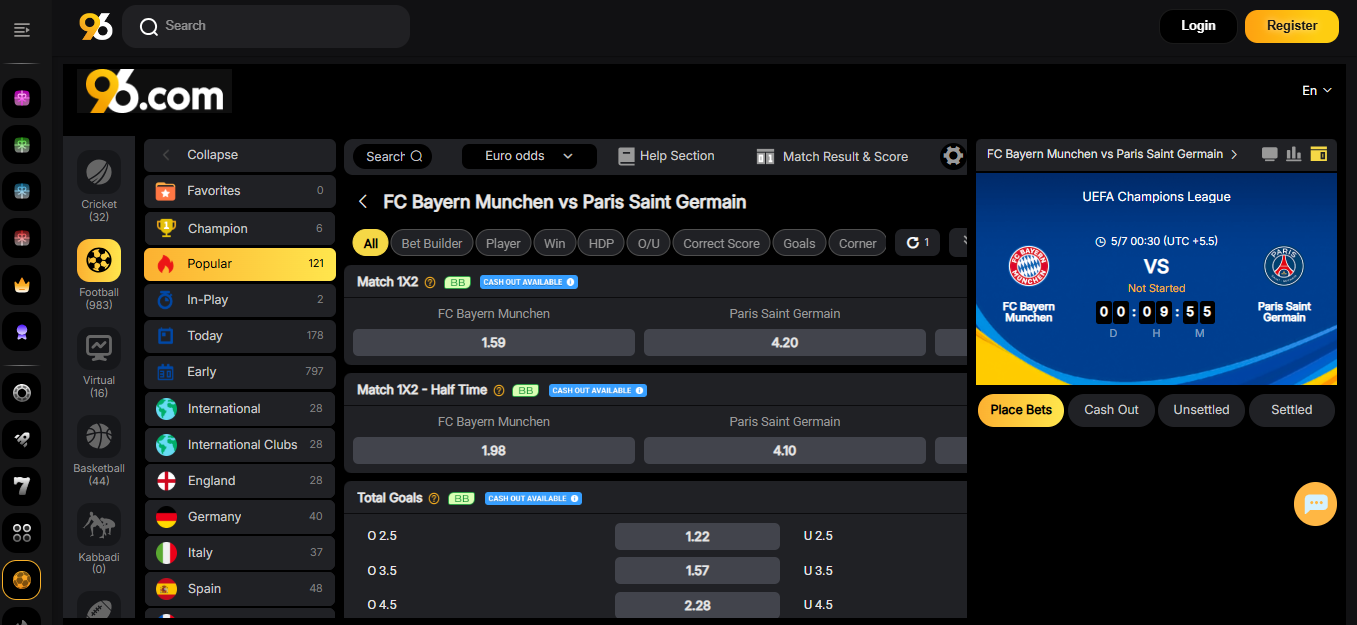Select the Goals market tab
The width and height of the screenshot is (1357, 625).
[x=799, y=243]
